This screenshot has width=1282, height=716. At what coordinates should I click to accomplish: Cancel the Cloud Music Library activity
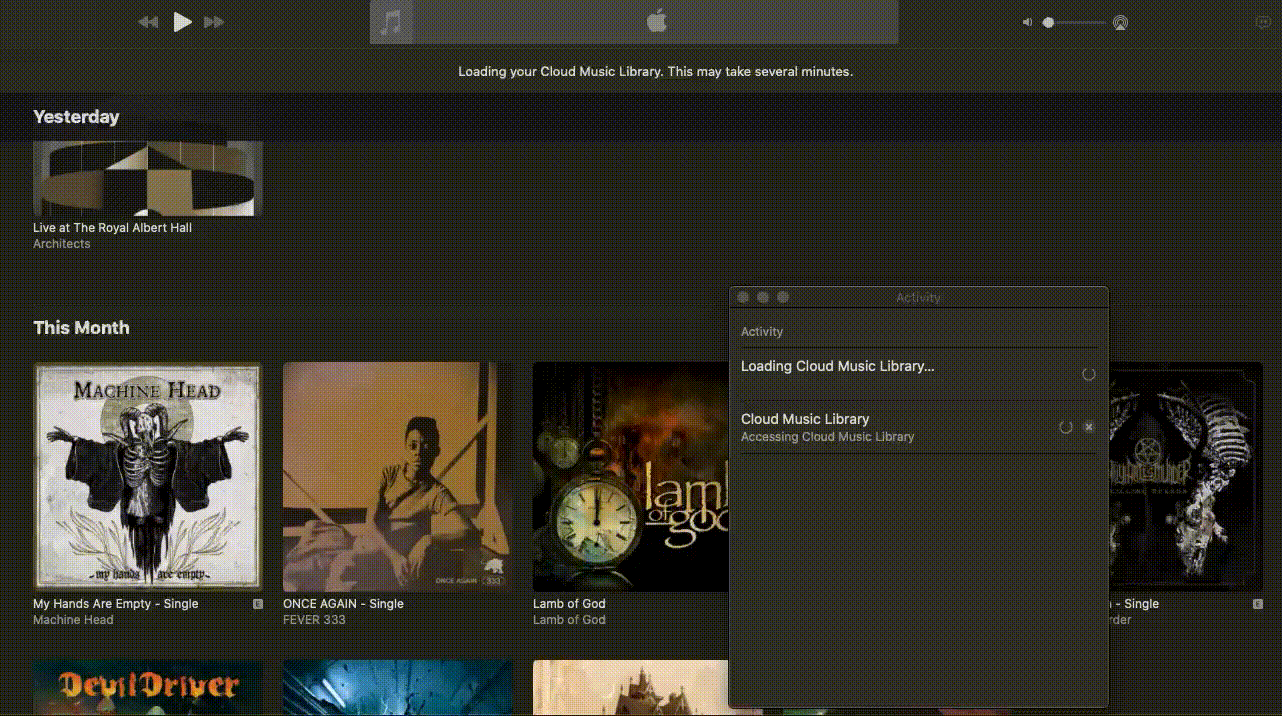pos(1089,427)
